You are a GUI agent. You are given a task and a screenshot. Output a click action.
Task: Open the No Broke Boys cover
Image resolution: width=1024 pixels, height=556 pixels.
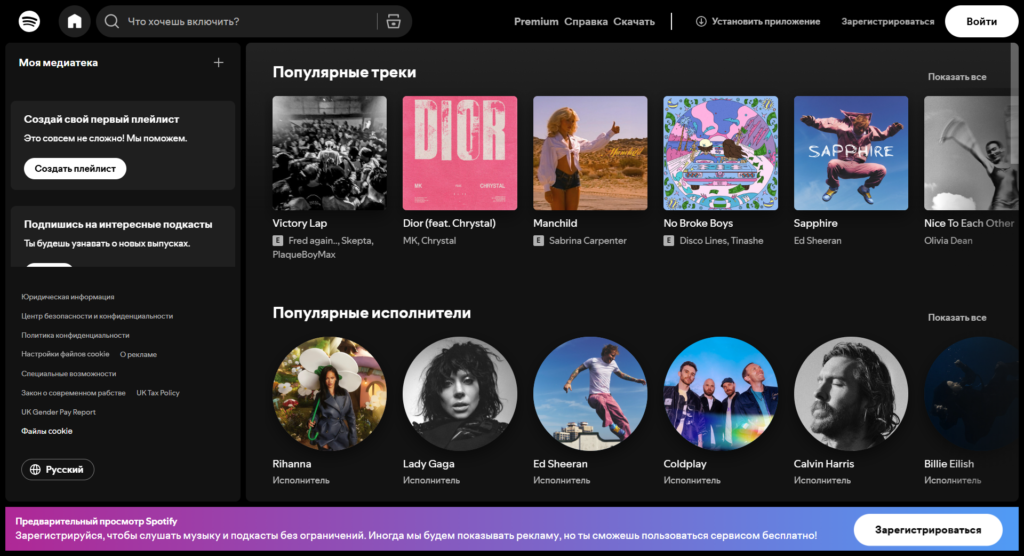coord(720,153)
